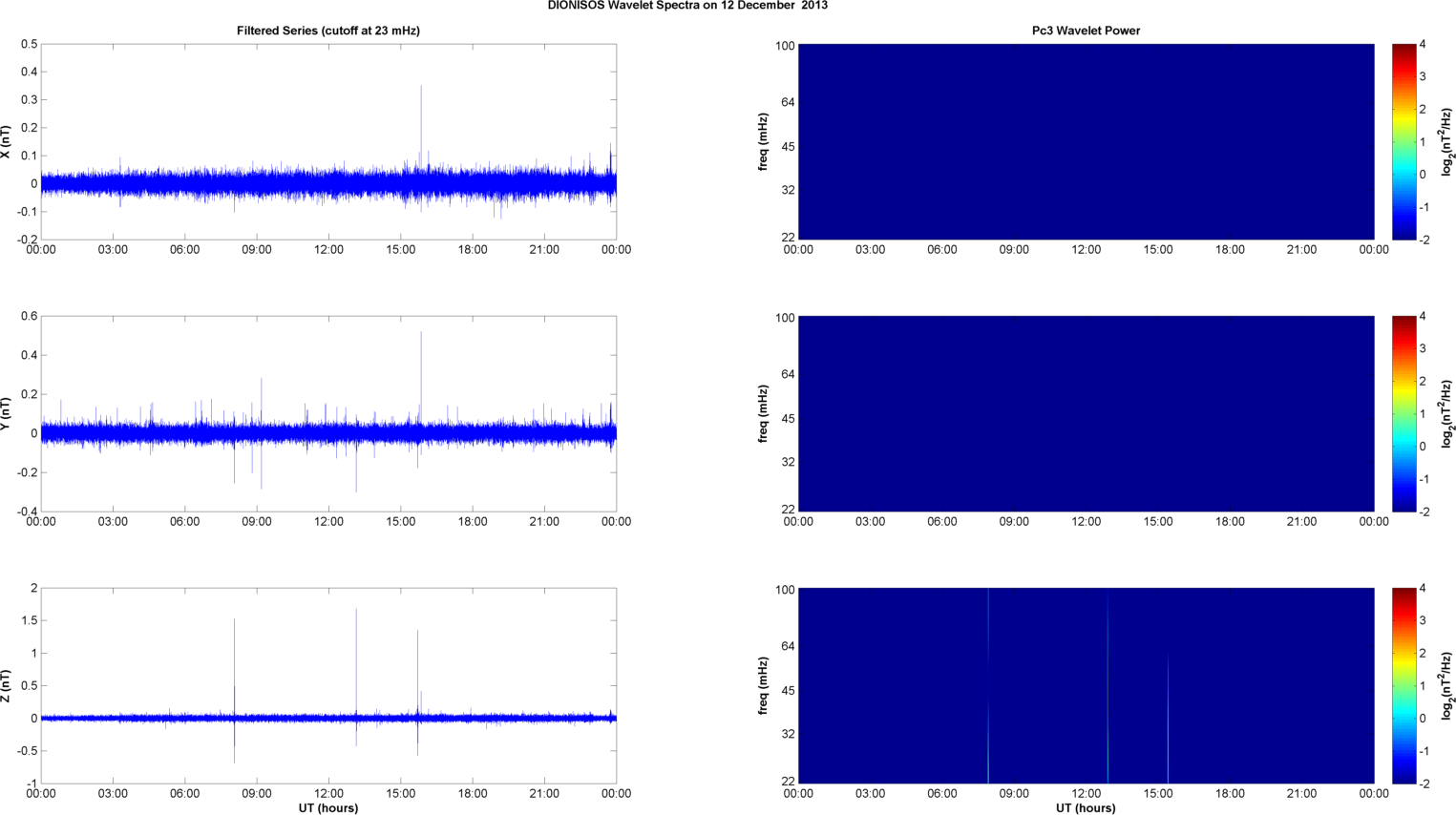Click the '06:00' tick under the top spectrogram

point(941,250)
